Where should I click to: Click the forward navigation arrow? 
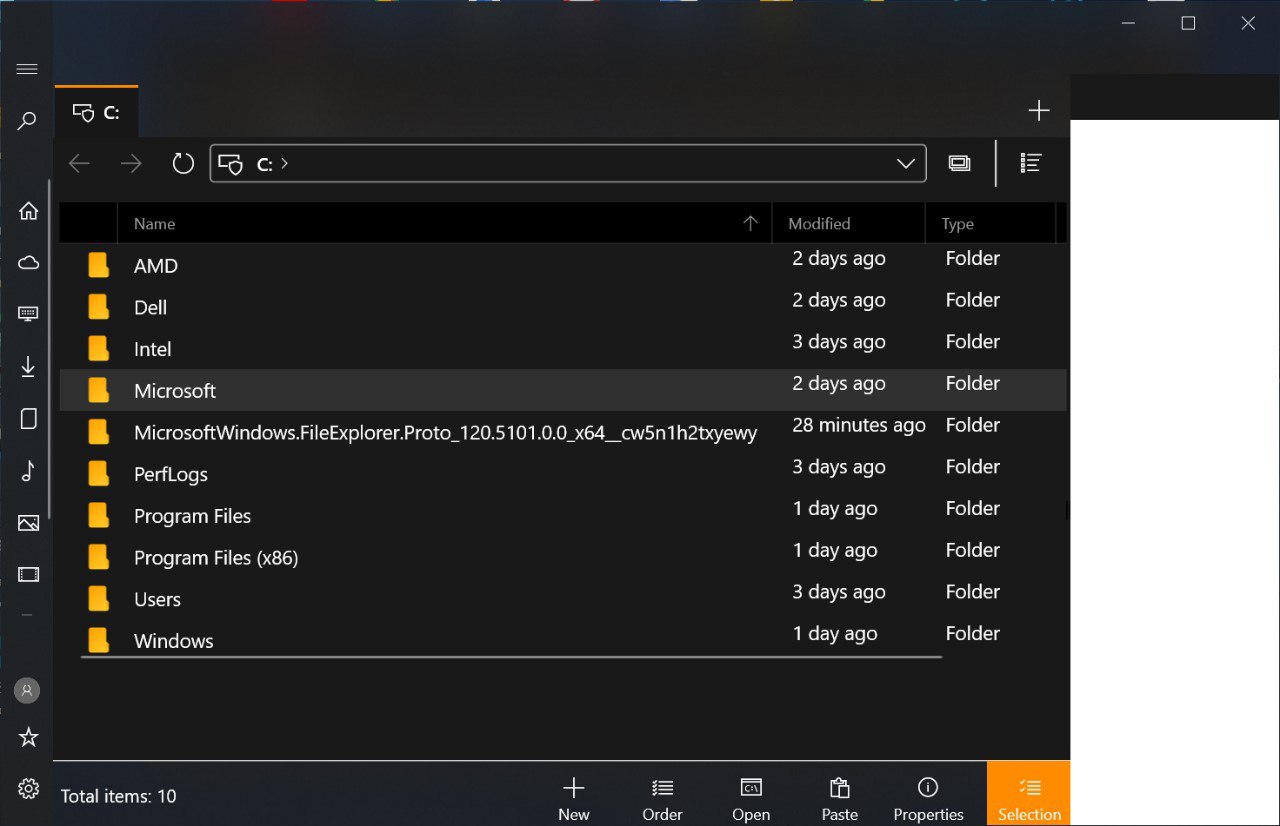(x=131, y=164)
